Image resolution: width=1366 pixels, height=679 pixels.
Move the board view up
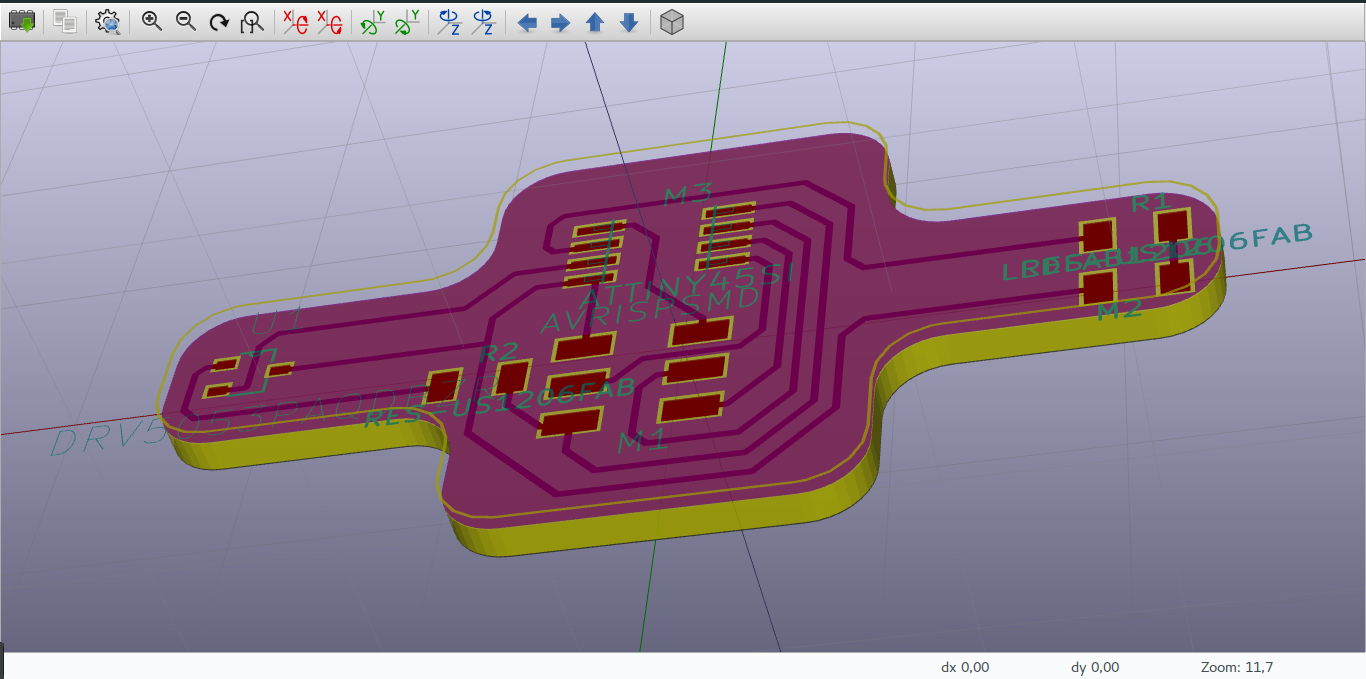coord(594,22)
